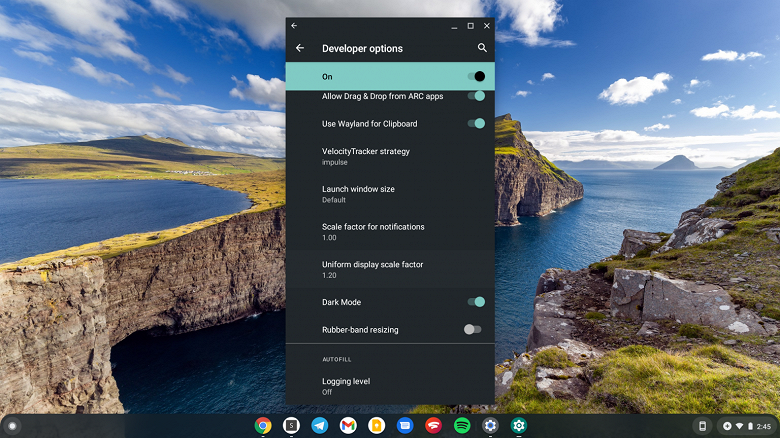Open Scale factor for notifications setting
Viewport: 780px width, 438px height.
[x=390, y=232]
